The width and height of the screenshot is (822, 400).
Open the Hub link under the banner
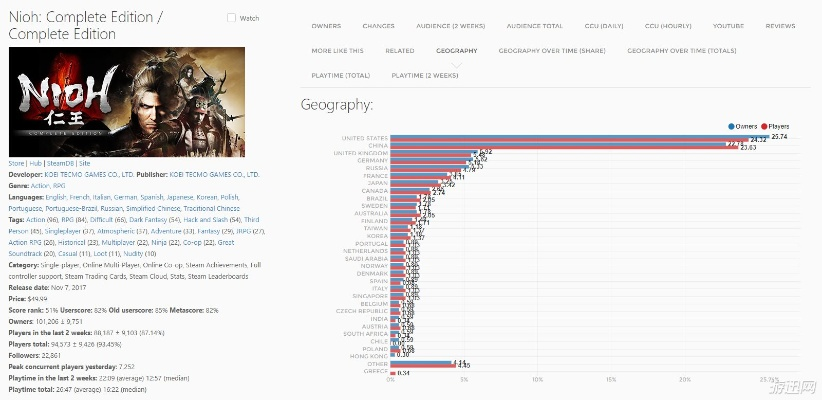click(x=37, y=162)
